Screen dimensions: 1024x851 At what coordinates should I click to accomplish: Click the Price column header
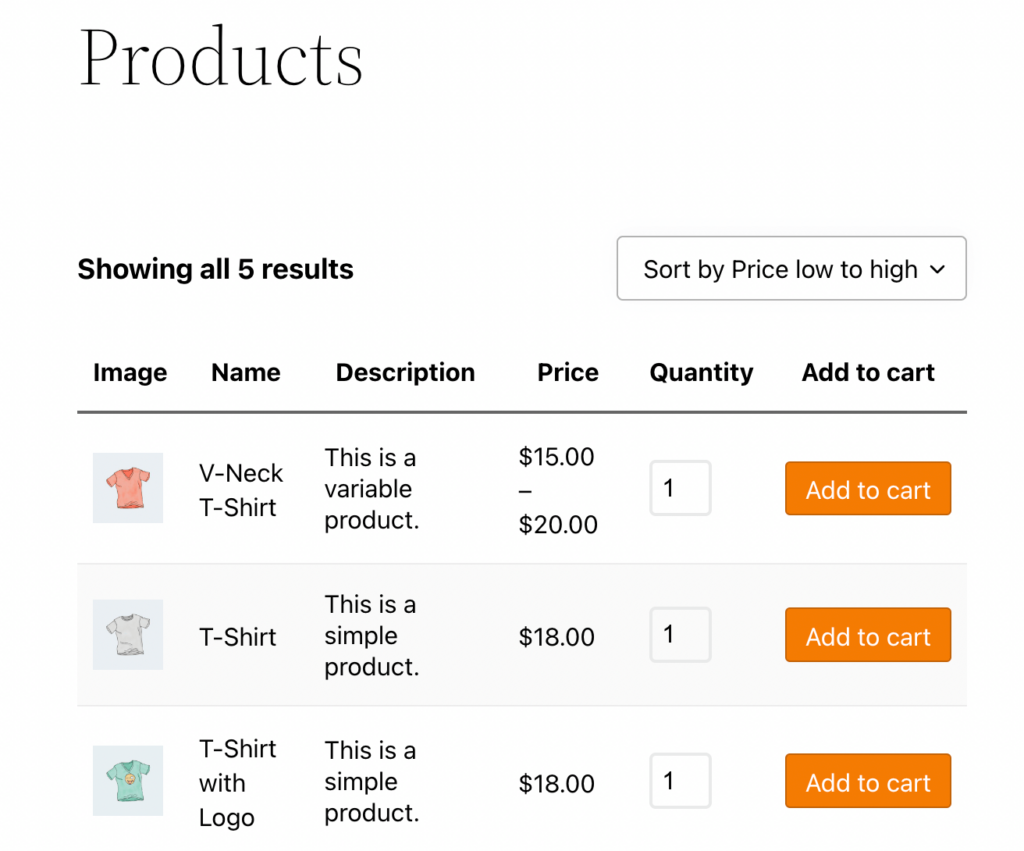click(x=567, y=372)
